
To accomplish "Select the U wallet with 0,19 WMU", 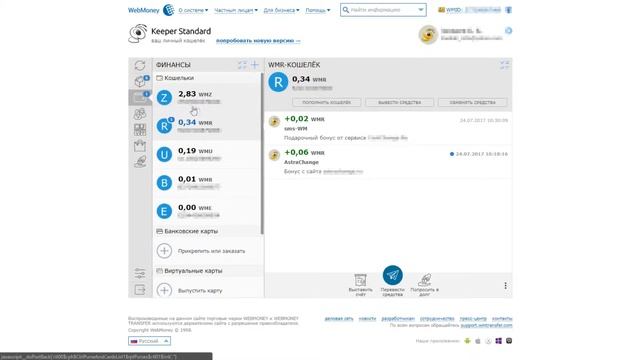I will [207, 154].
